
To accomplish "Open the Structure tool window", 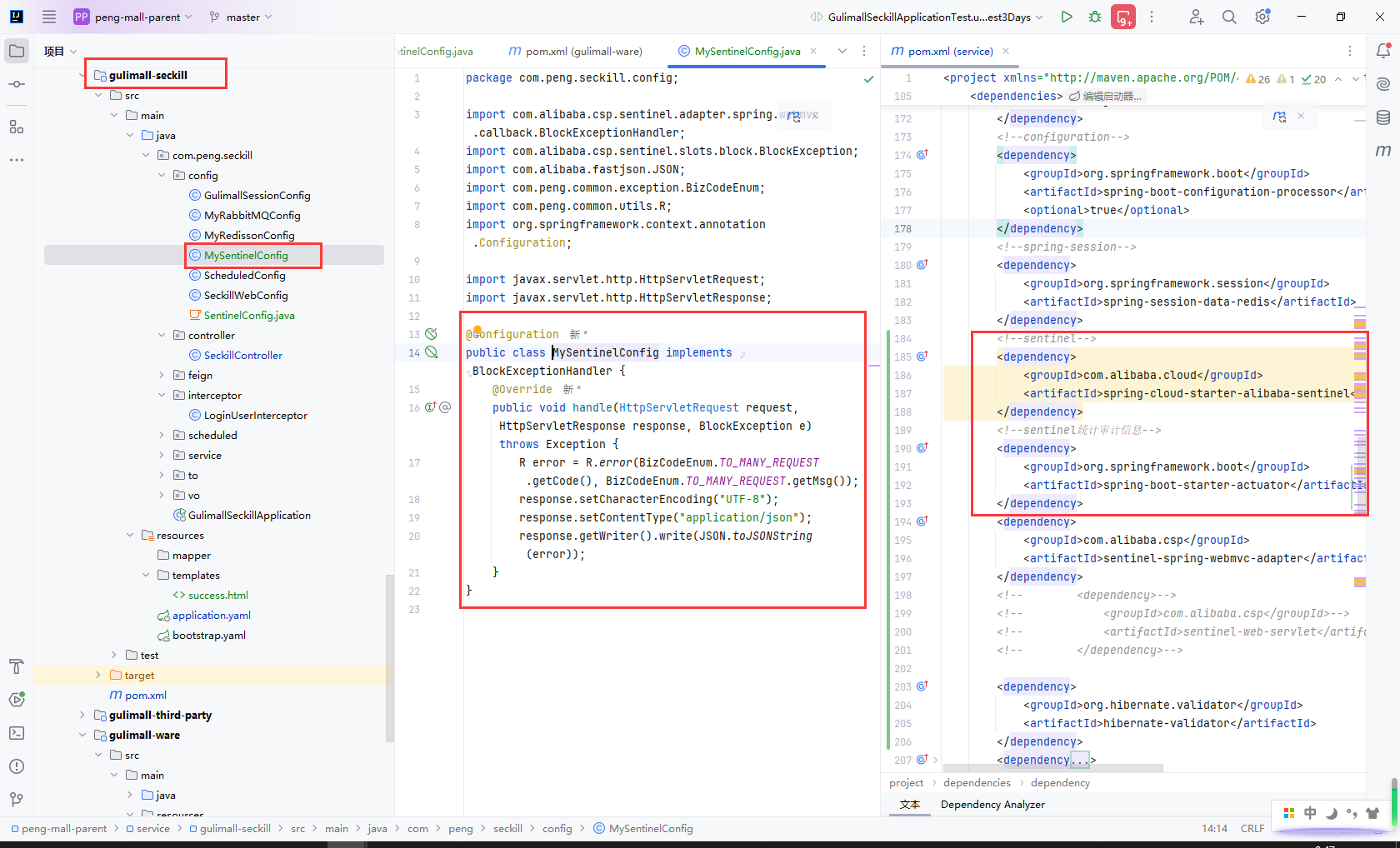I will [x=17, y=127].
